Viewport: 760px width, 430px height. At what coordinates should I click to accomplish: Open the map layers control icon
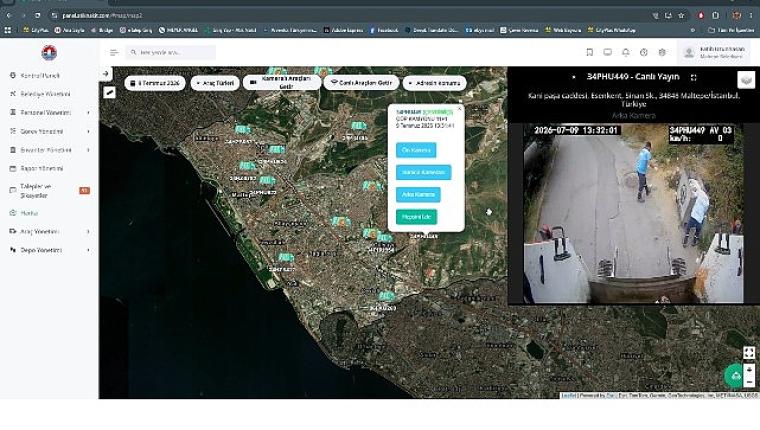click(x=746, y=80)
